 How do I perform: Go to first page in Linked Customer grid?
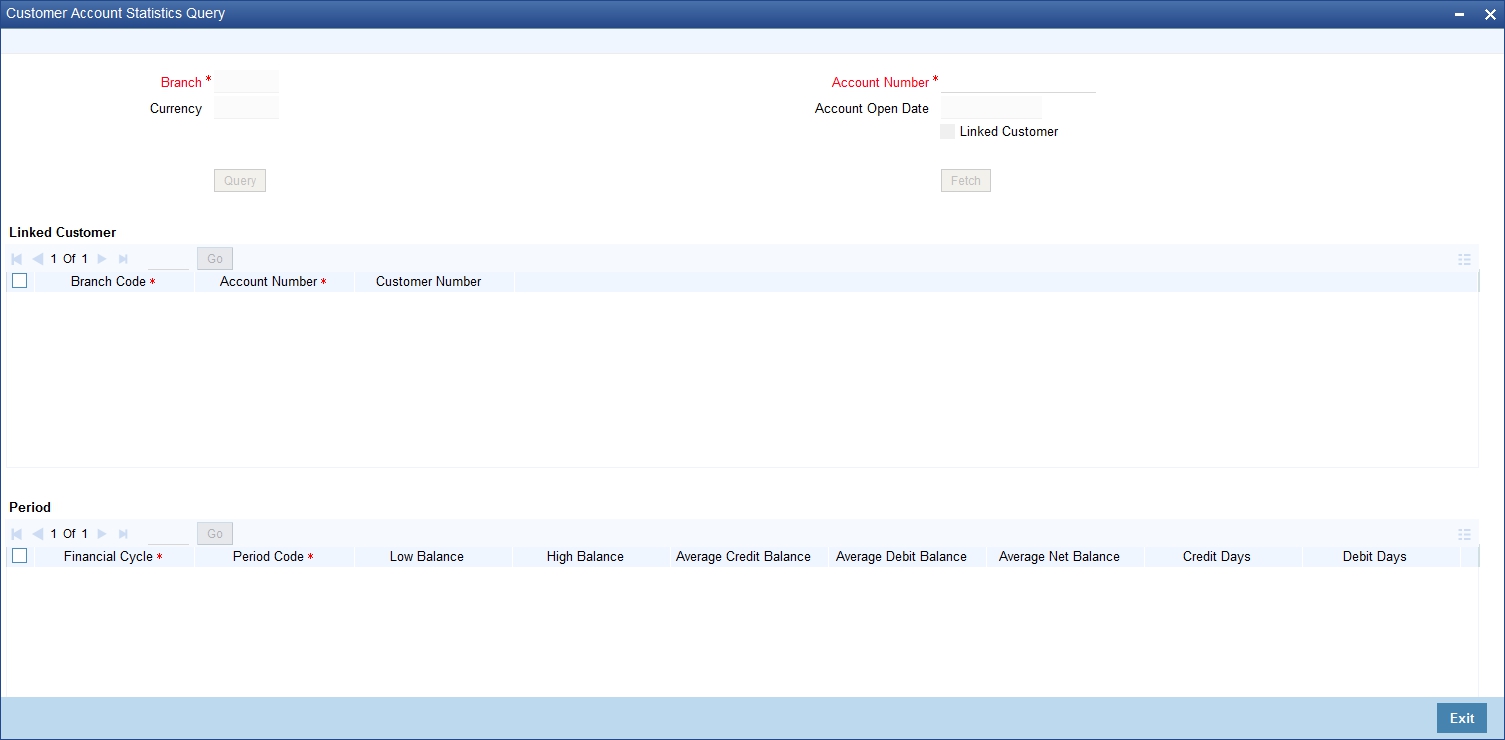click(x=17, y=259)
